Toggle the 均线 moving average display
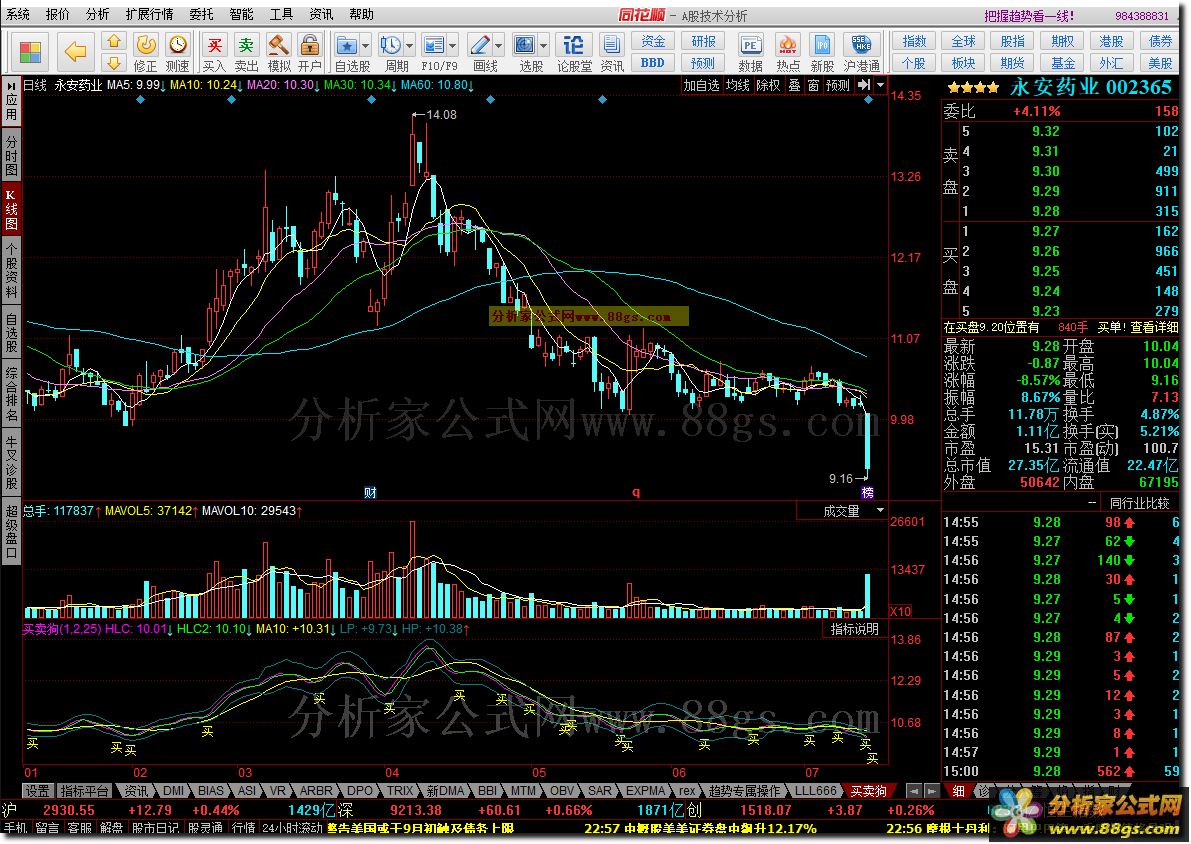 pos(738,85)
